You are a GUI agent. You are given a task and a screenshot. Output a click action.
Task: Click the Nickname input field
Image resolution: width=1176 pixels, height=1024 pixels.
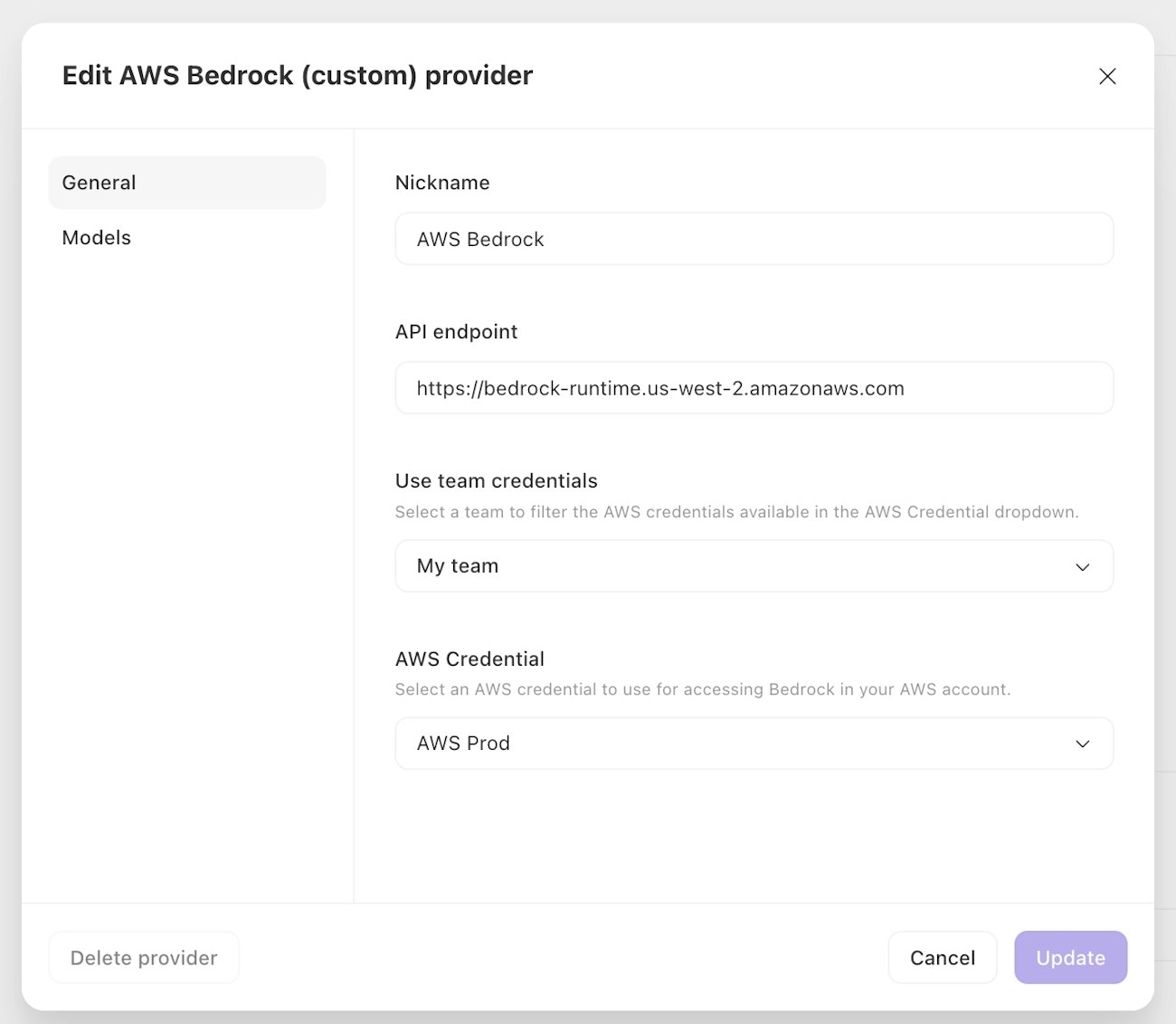754,239
